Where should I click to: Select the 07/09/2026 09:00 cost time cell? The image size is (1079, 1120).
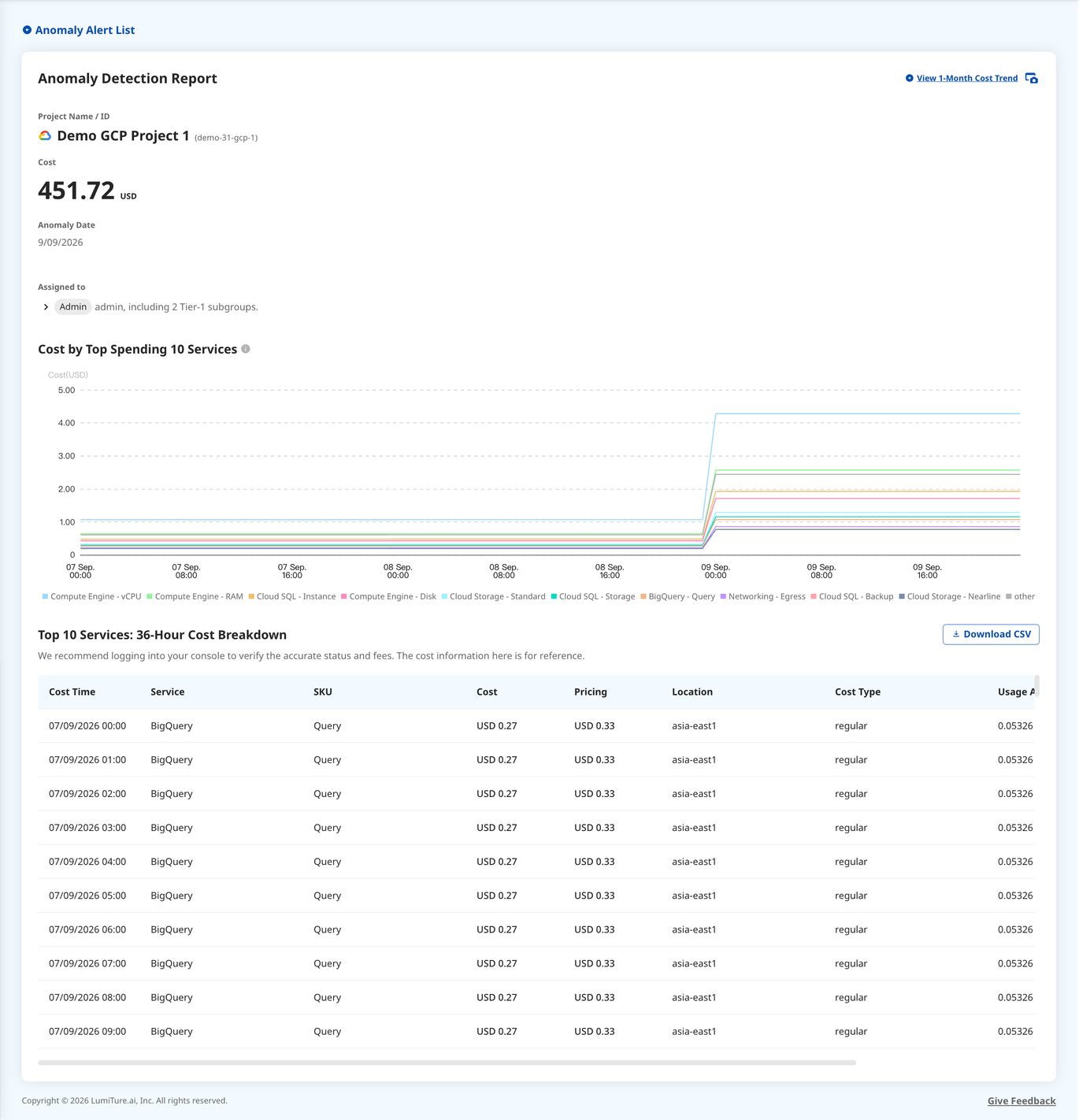tap(87, 1031)
